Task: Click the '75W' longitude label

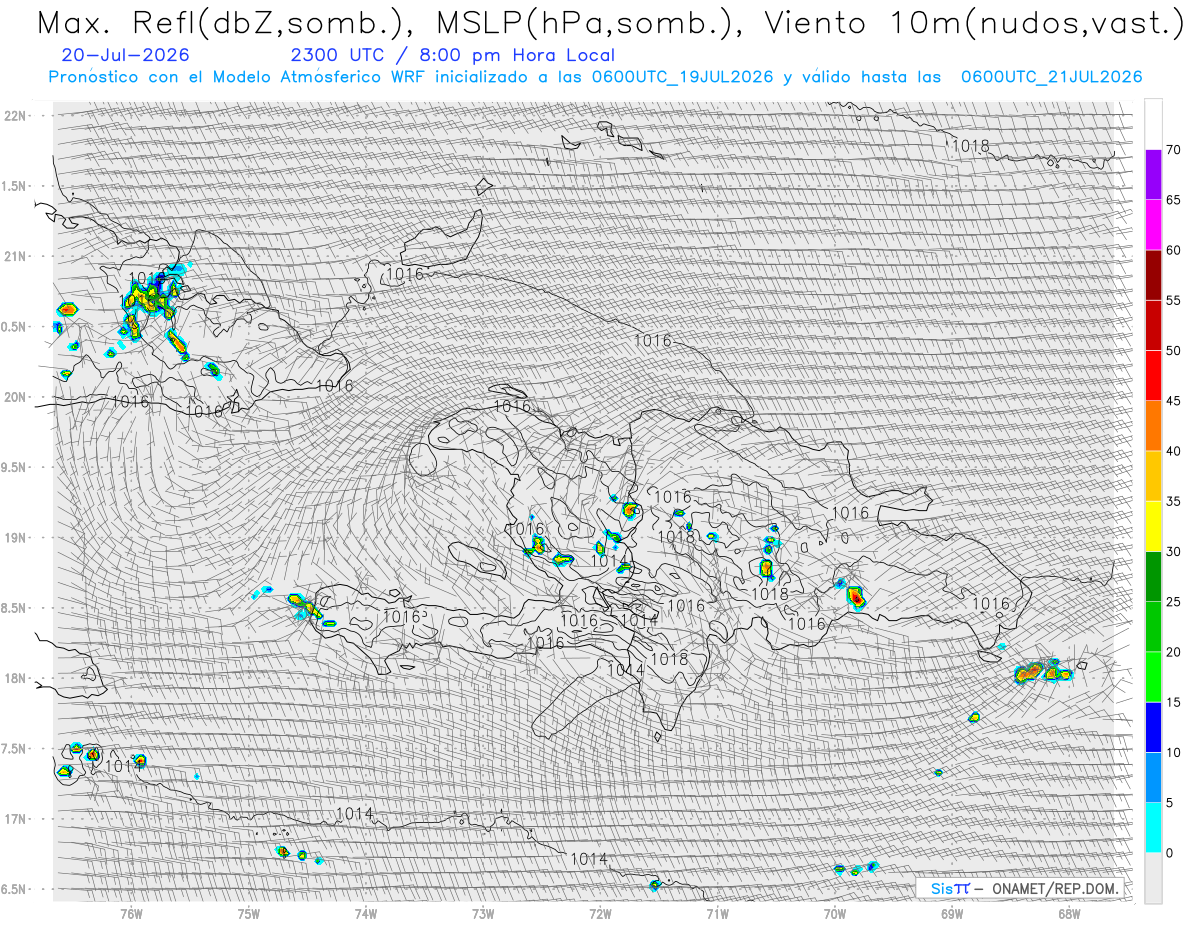Action: (248, 912)
